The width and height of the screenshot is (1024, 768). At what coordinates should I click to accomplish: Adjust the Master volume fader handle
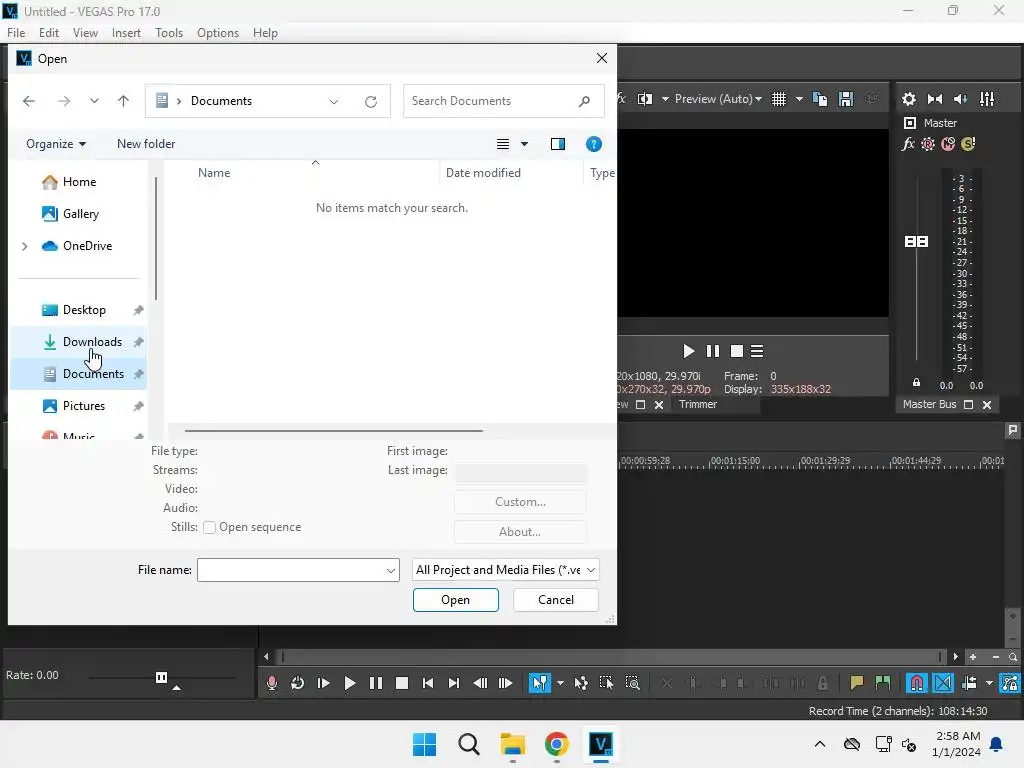point(916,242)
